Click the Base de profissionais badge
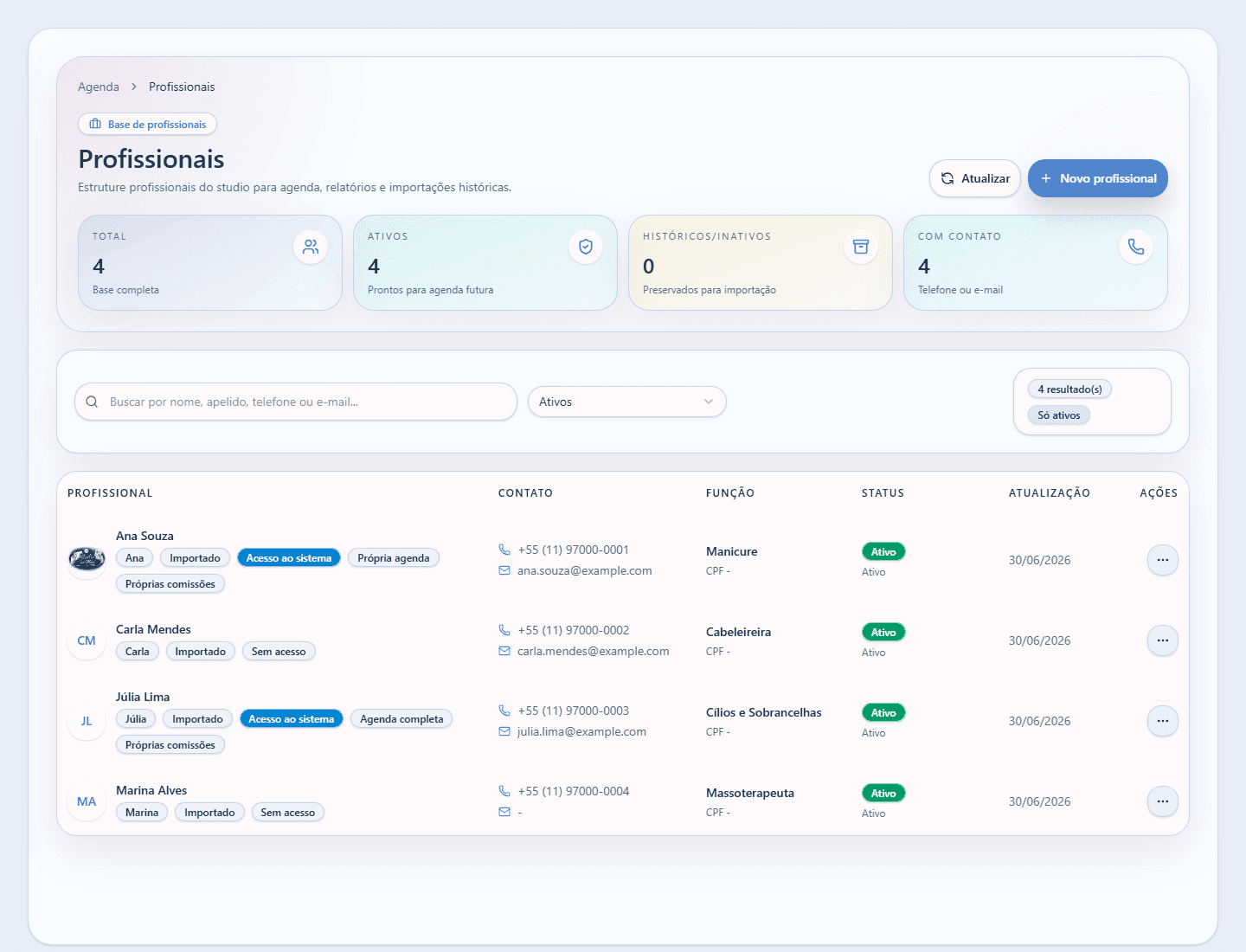This screenshot has width=1246, height=952. (x=148, y=125)
